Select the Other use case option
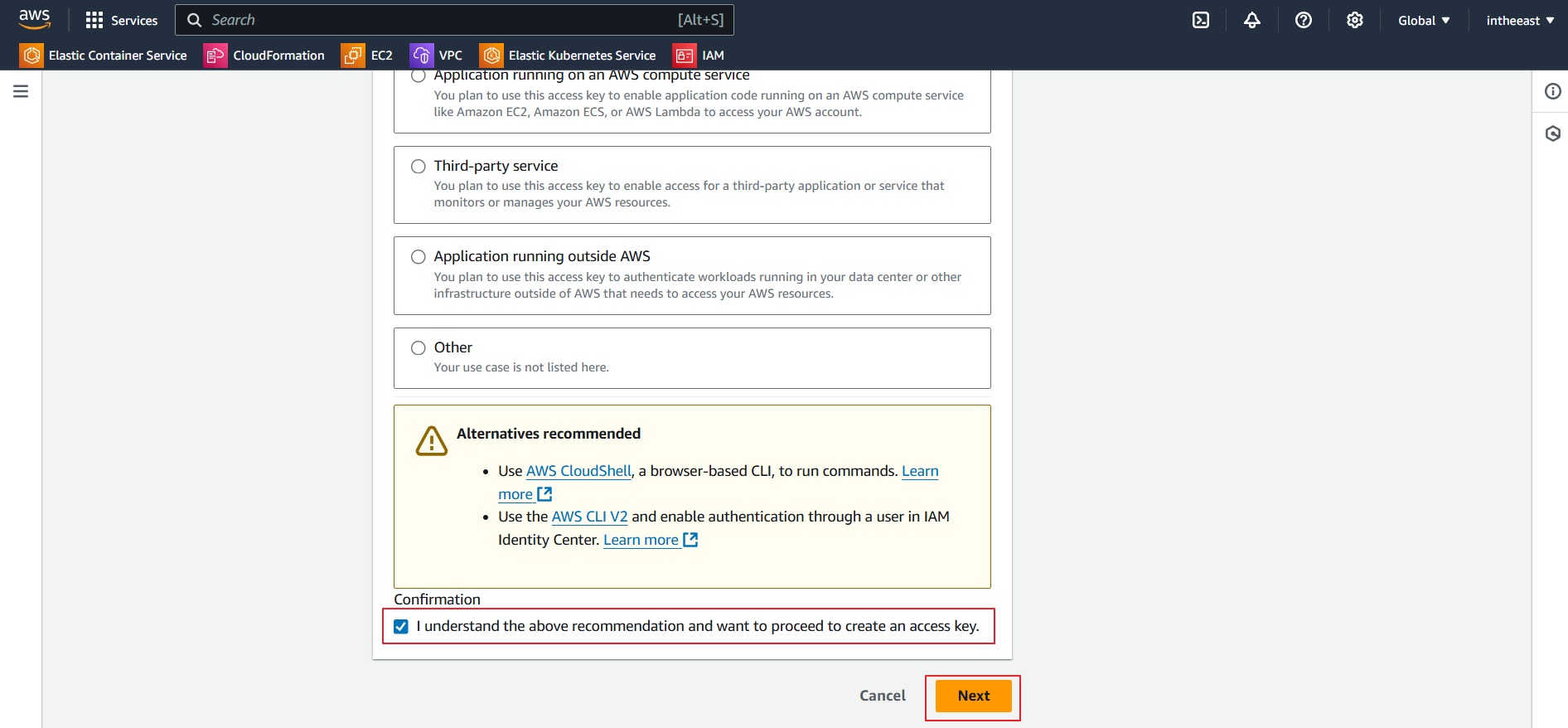Image resolution: width=1568 pixels, height=728 pixels. pos(419,347)
